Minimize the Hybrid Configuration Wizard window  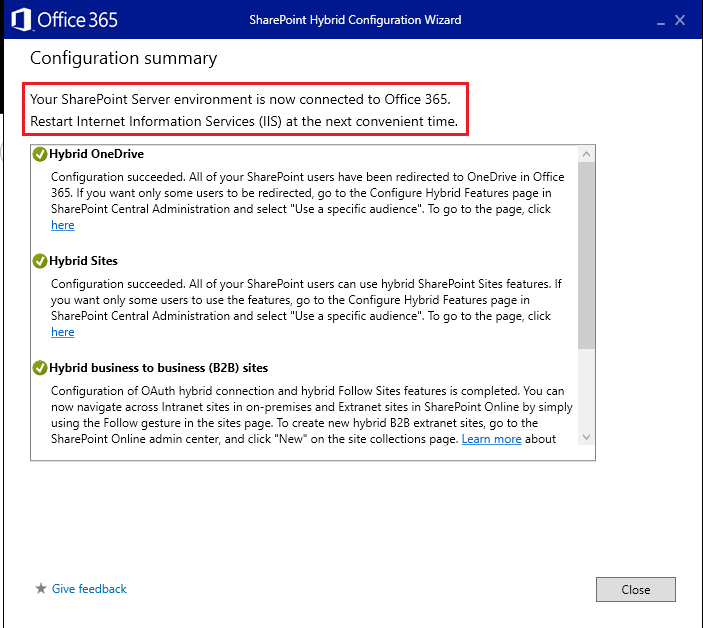(661, 21)
